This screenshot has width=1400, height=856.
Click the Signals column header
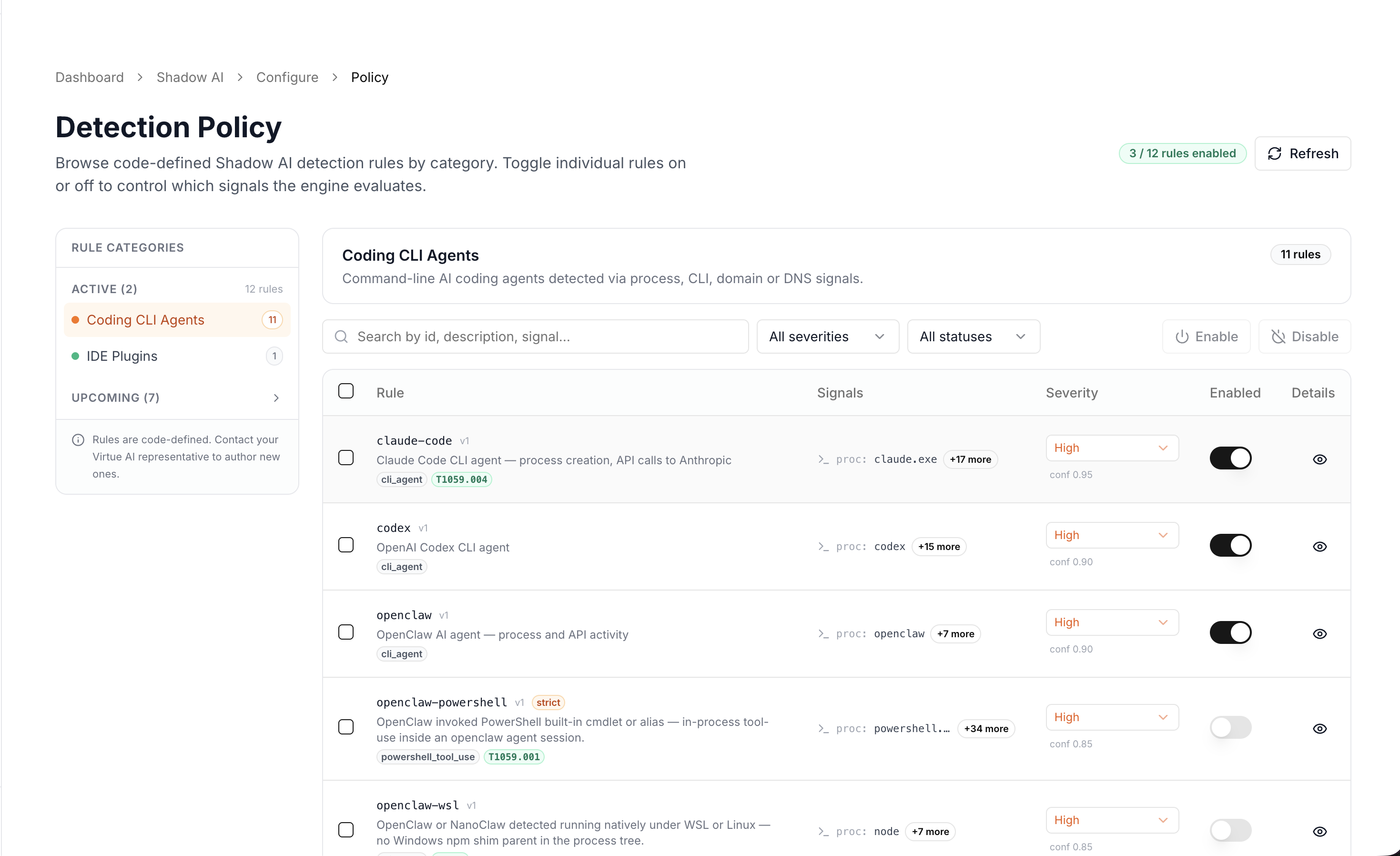840,393
